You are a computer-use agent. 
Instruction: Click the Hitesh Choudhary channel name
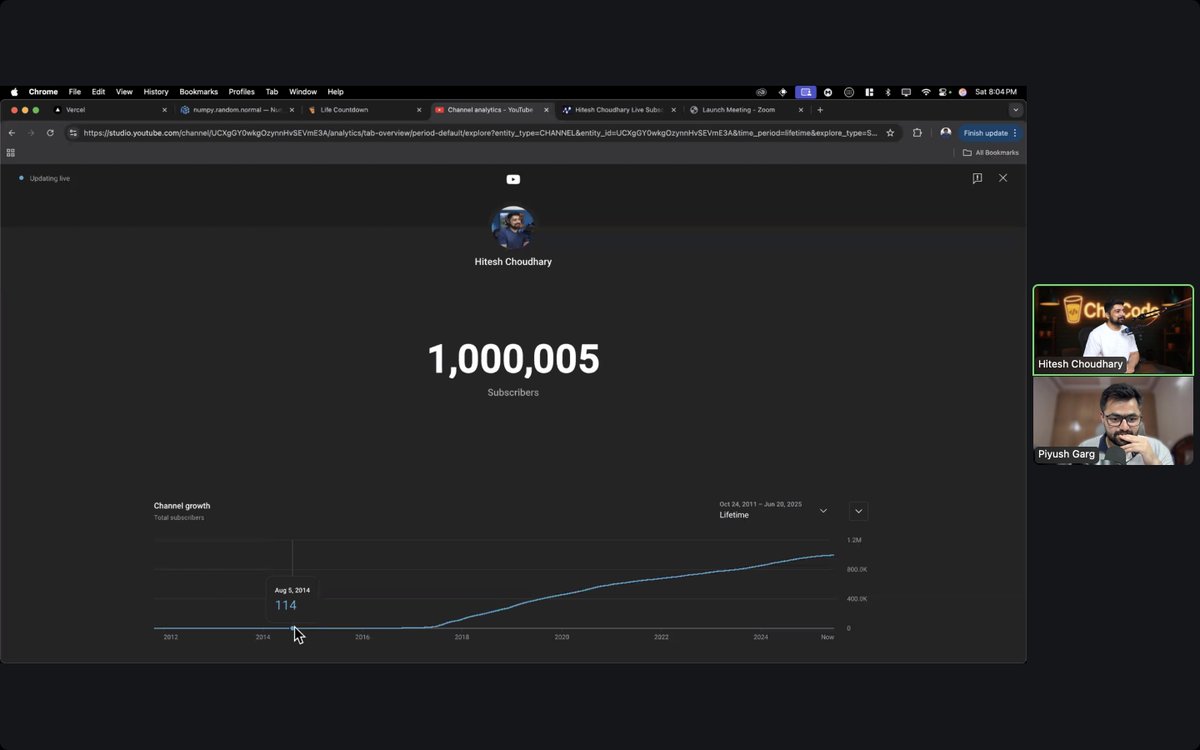[x=513, y=262]
